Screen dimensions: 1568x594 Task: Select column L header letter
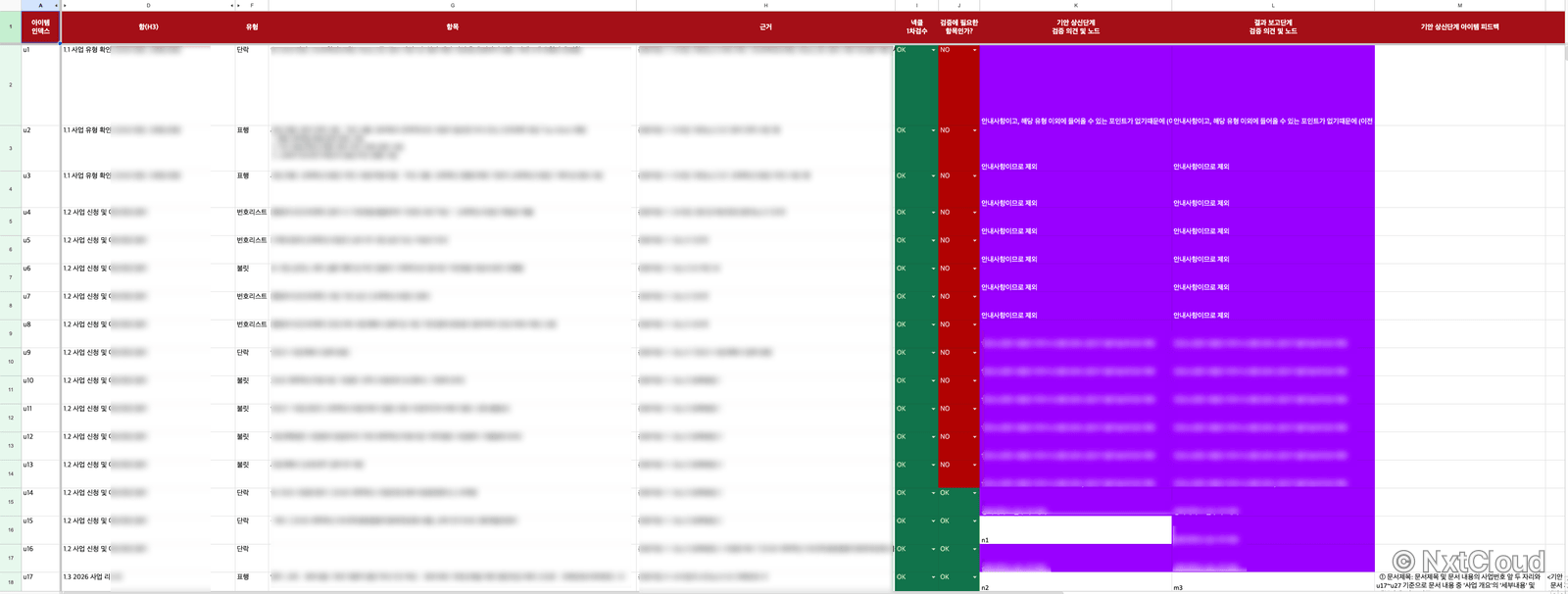click(1273, 6)
